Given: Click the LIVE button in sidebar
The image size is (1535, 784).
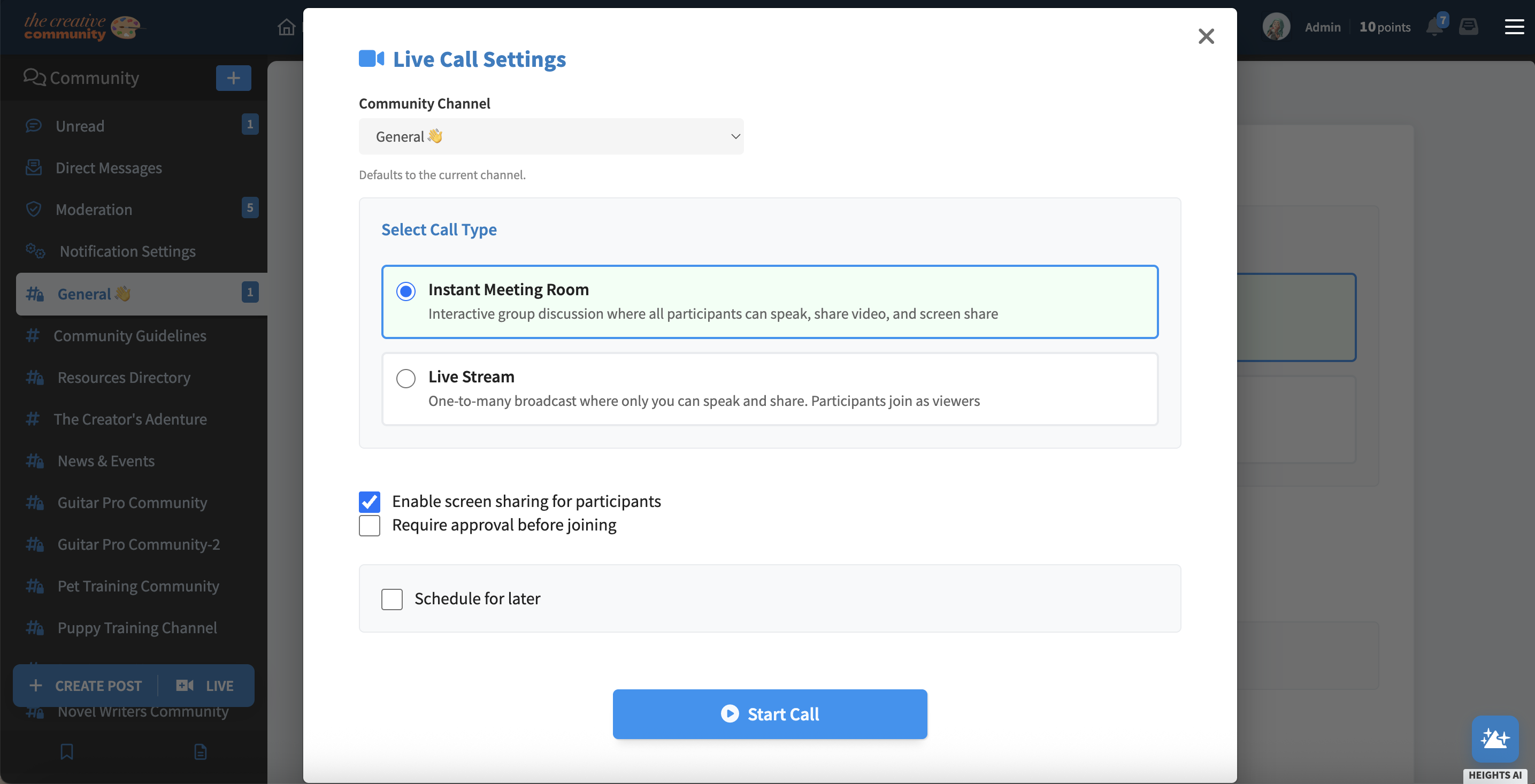Looking at the screenshot, I should [x=205, y=686].
